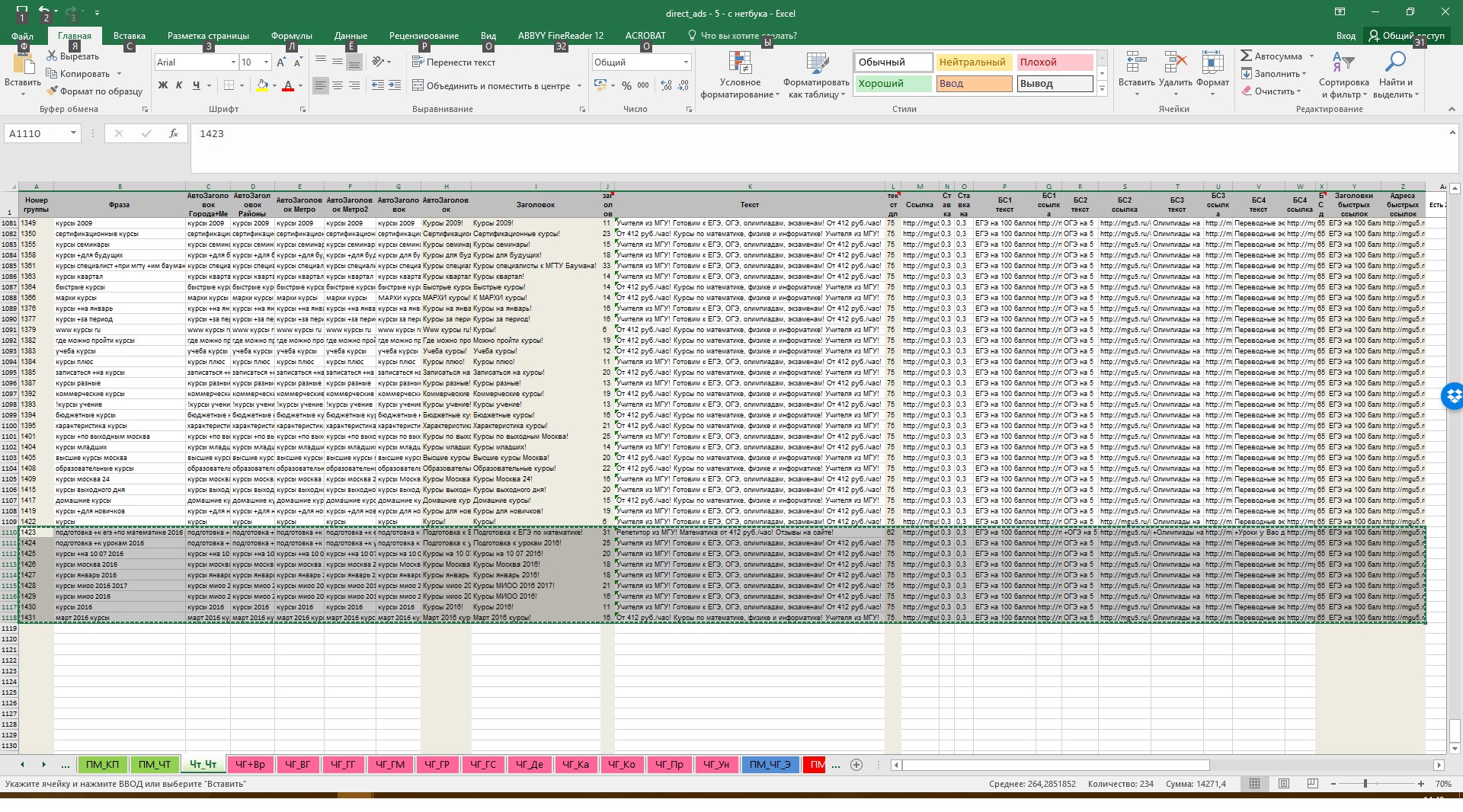Open Find and Select tool

tap(1394, 64)
